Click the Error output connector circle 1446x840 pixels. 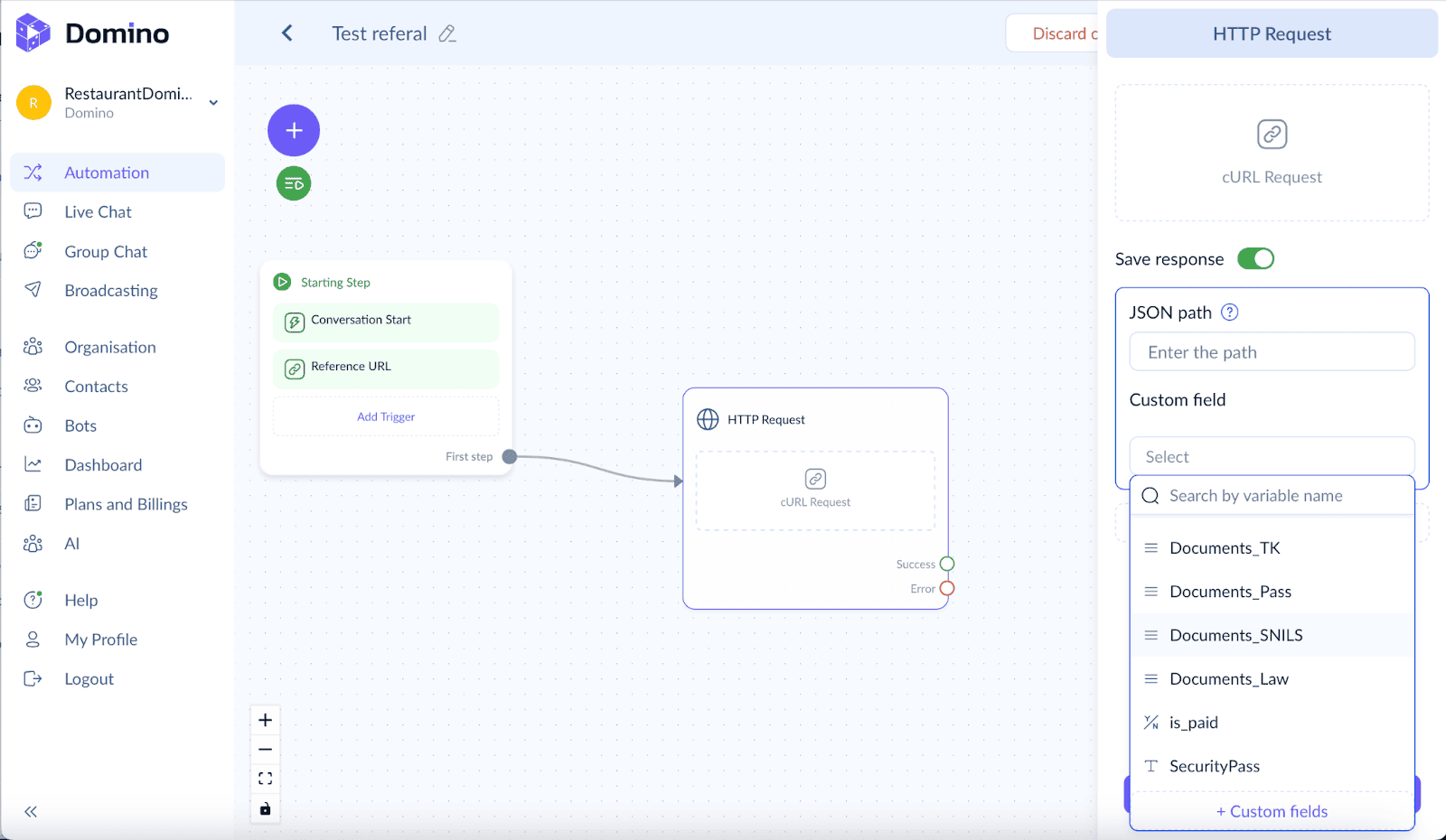(x=947, y=588)
